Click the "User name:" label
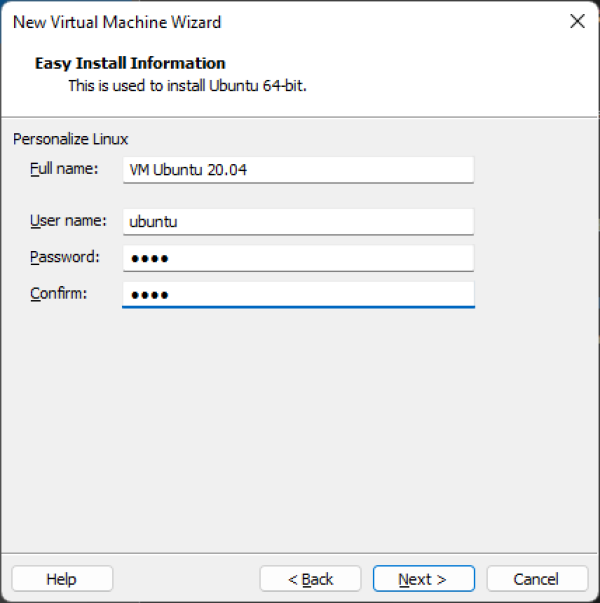The height and width of the screenshot is (603, 600). pos(66,221)
